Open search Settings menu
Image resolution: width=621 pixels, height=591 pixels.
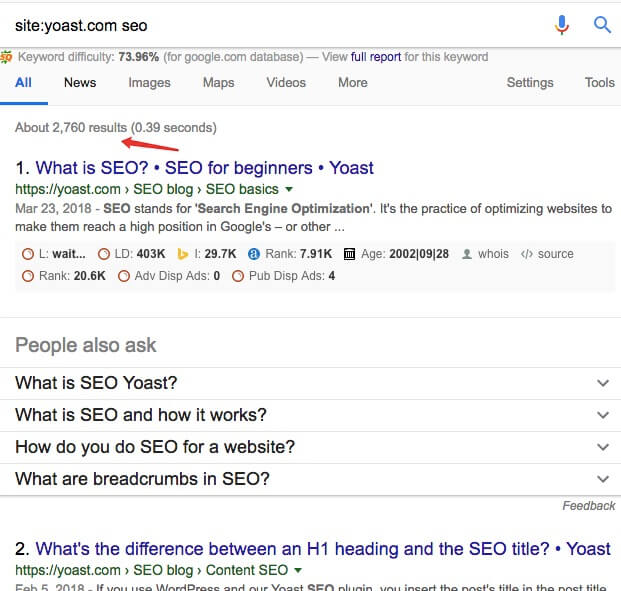530,82
